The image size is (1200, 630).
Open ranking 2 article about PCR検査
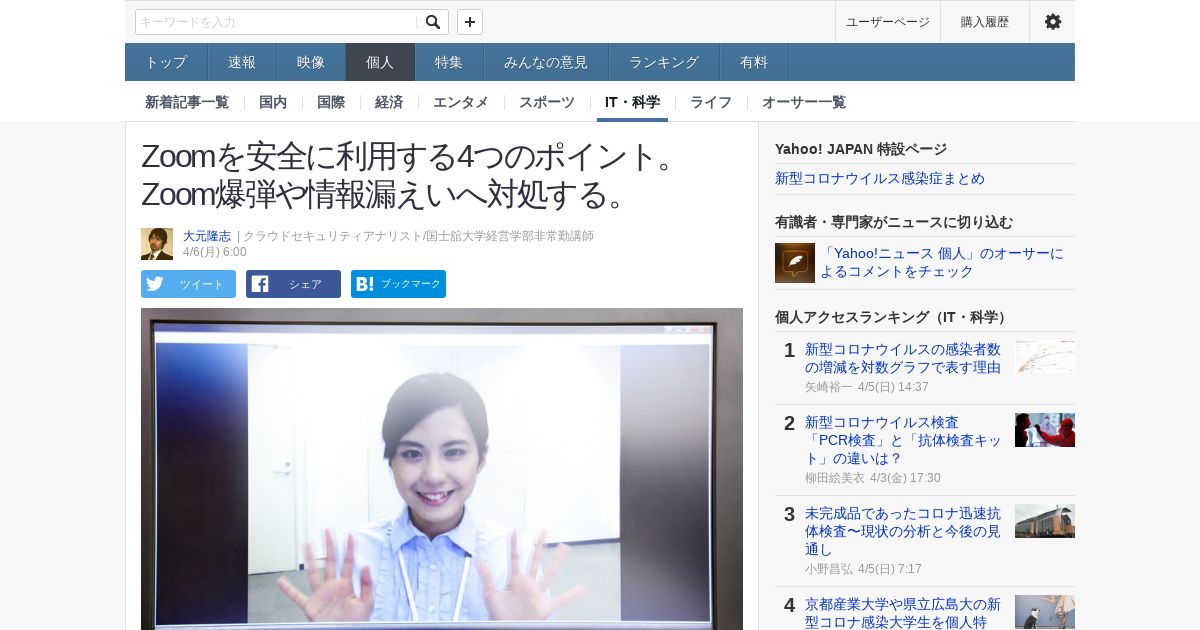click(903, 440)
